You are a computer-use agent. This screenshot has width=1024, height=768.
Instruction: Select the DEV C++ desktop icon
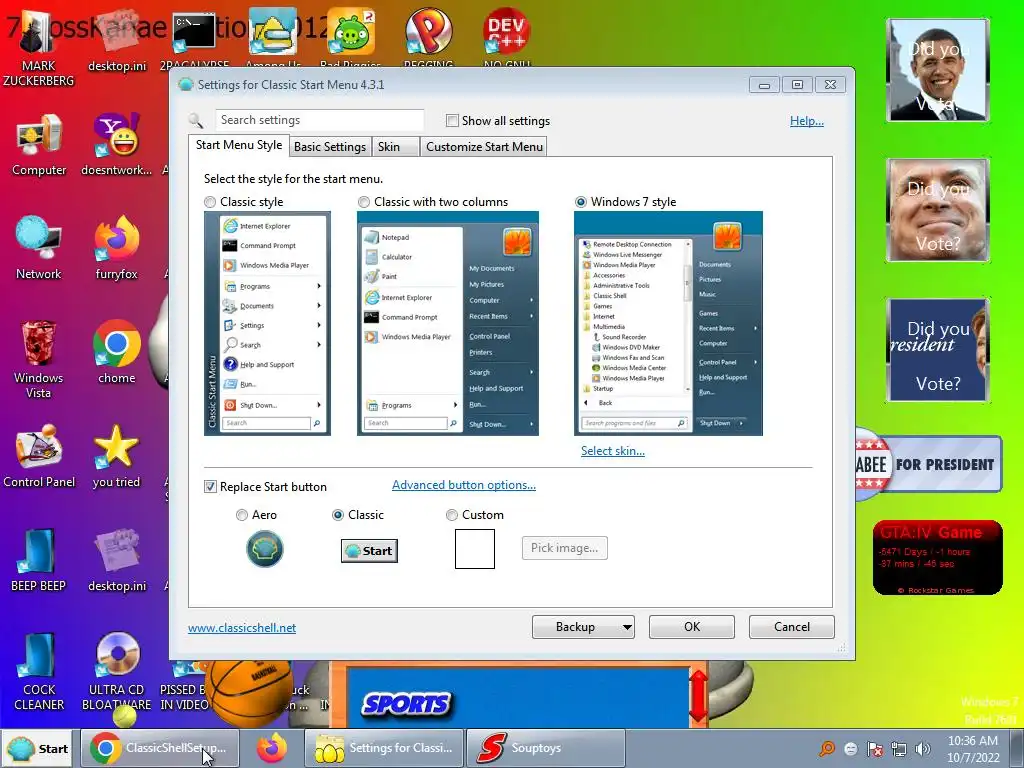[x=506, y=31]
